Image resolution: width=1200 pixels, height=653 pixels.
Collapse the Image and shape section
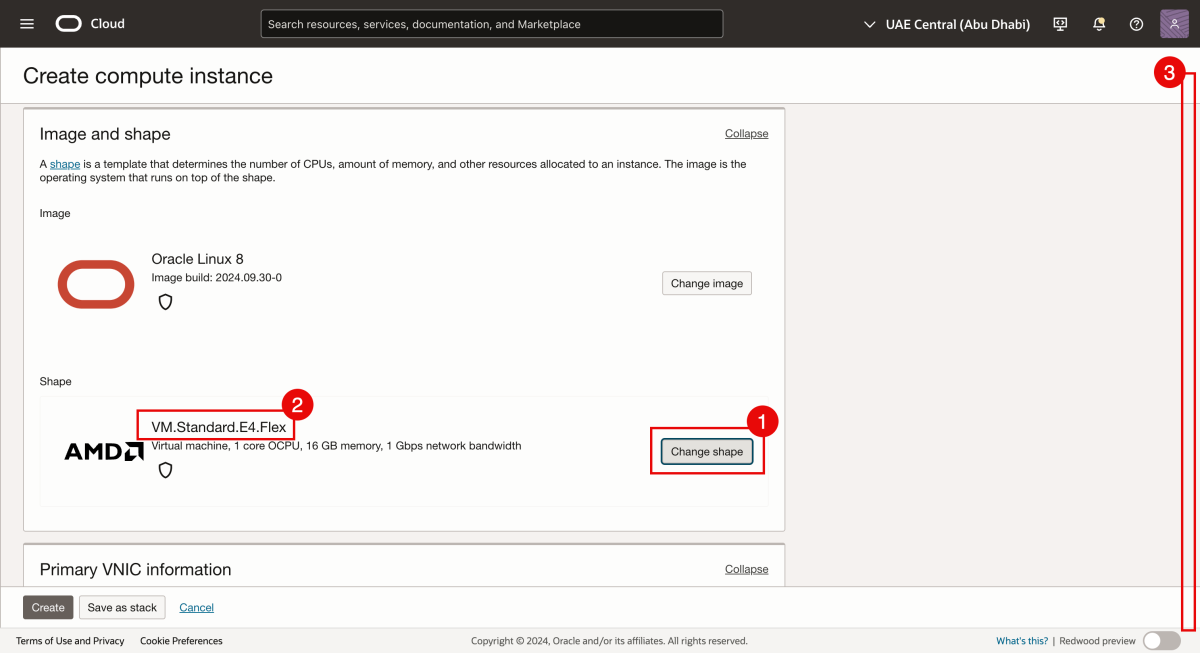coord(746,132)
